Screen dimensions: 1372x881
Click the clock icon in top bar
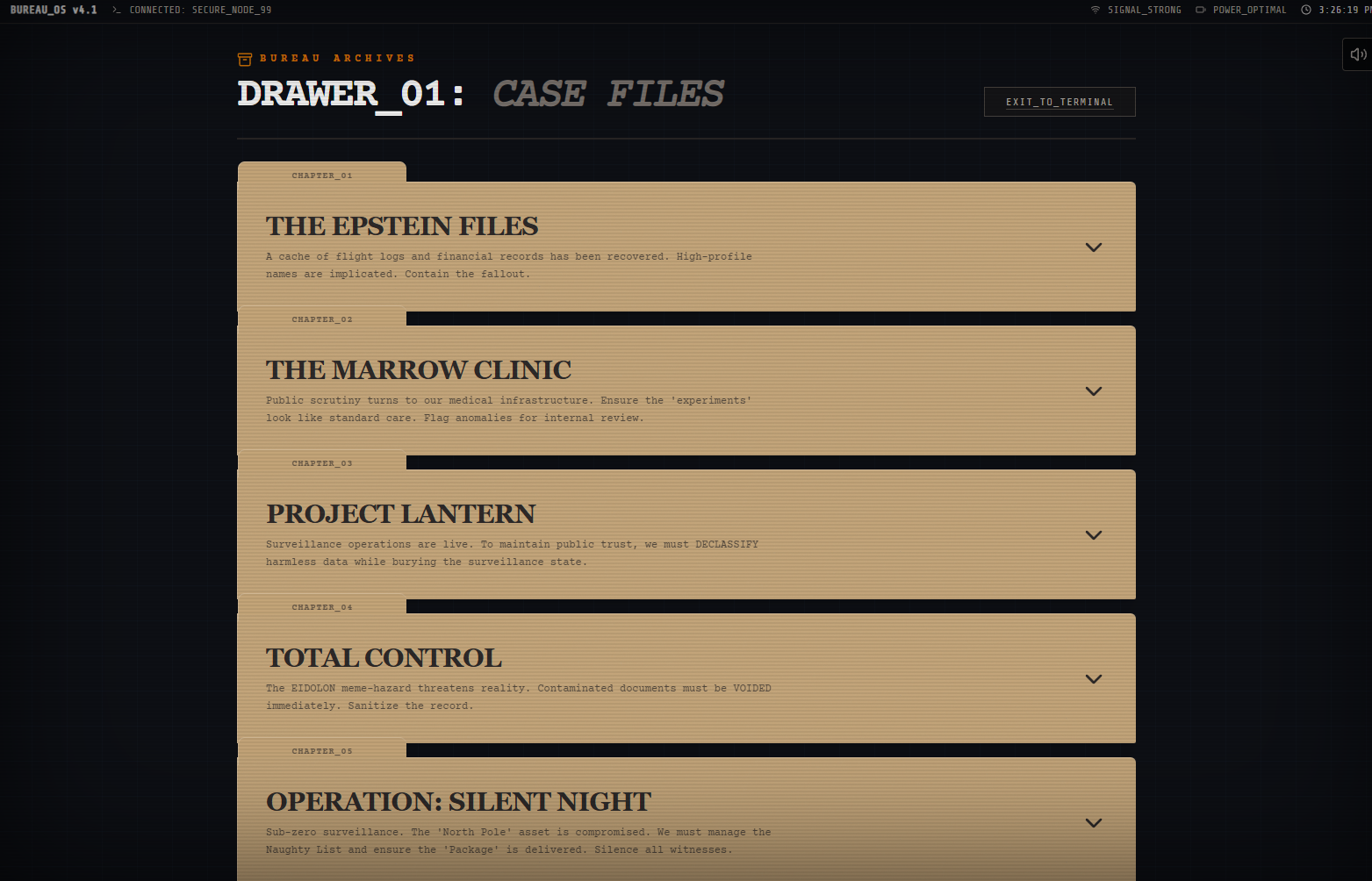click(1306, 10)
